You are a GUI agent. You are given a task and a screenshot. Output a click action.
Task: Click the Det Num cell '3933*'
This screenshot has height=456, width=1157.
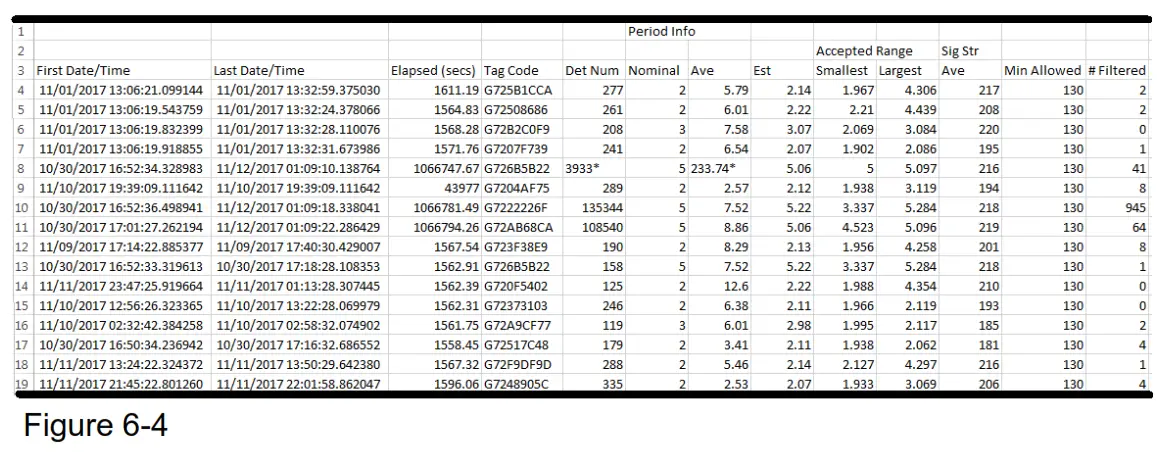[x=593, y=167]
